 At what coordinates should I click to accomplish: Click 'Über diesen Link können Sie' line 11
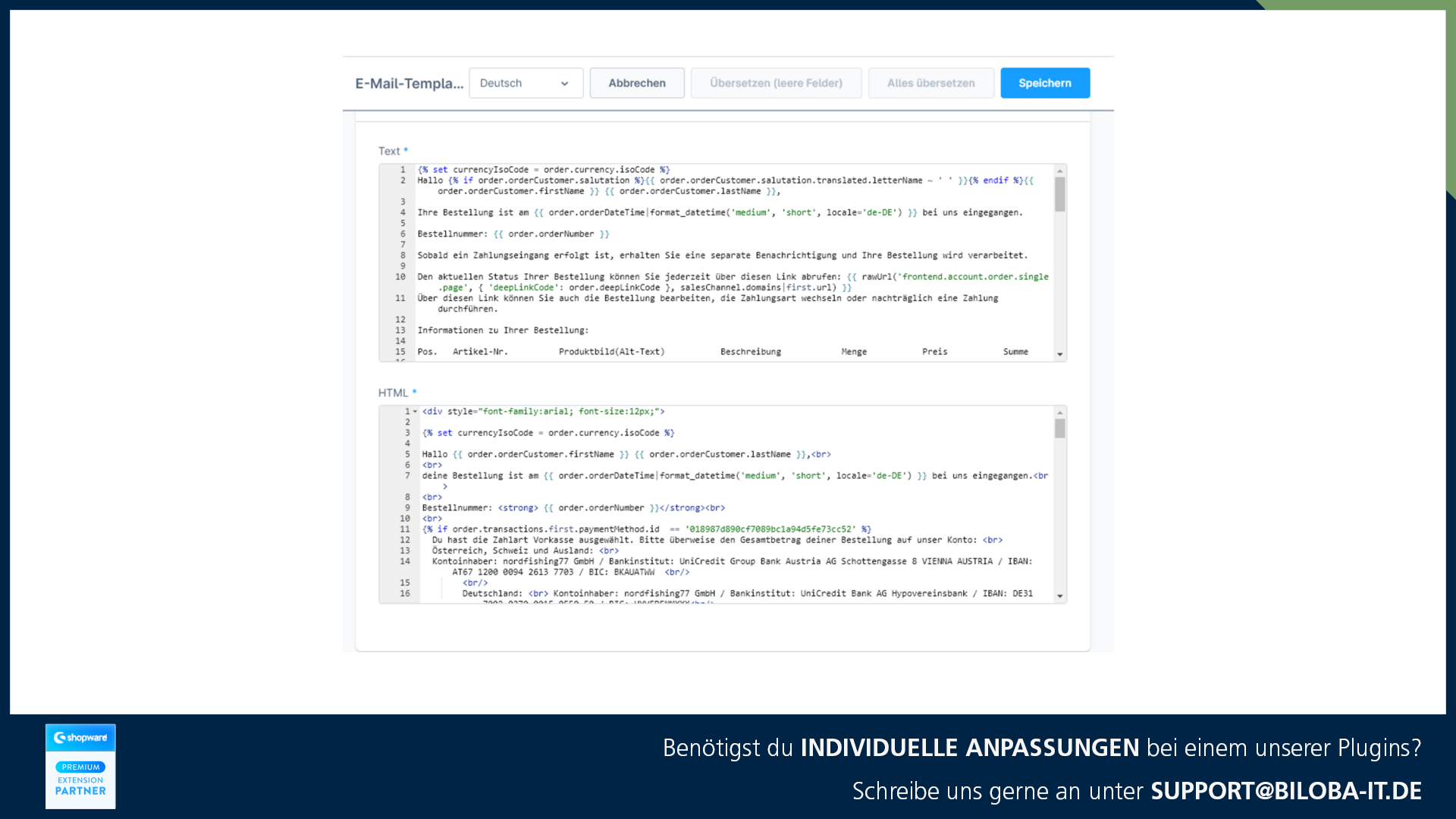708,303
